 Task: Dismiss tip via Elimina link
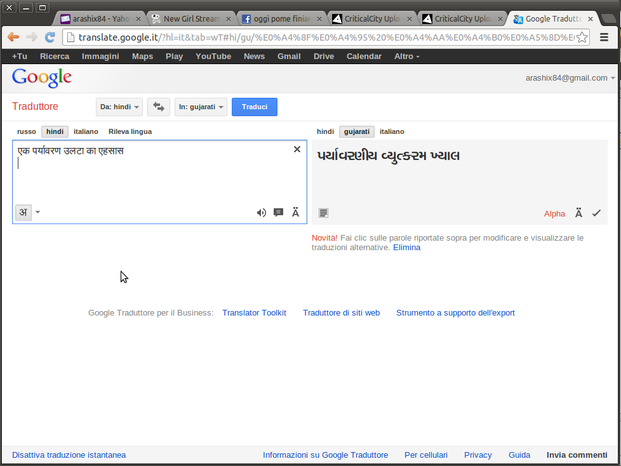[x=406, y=247]
